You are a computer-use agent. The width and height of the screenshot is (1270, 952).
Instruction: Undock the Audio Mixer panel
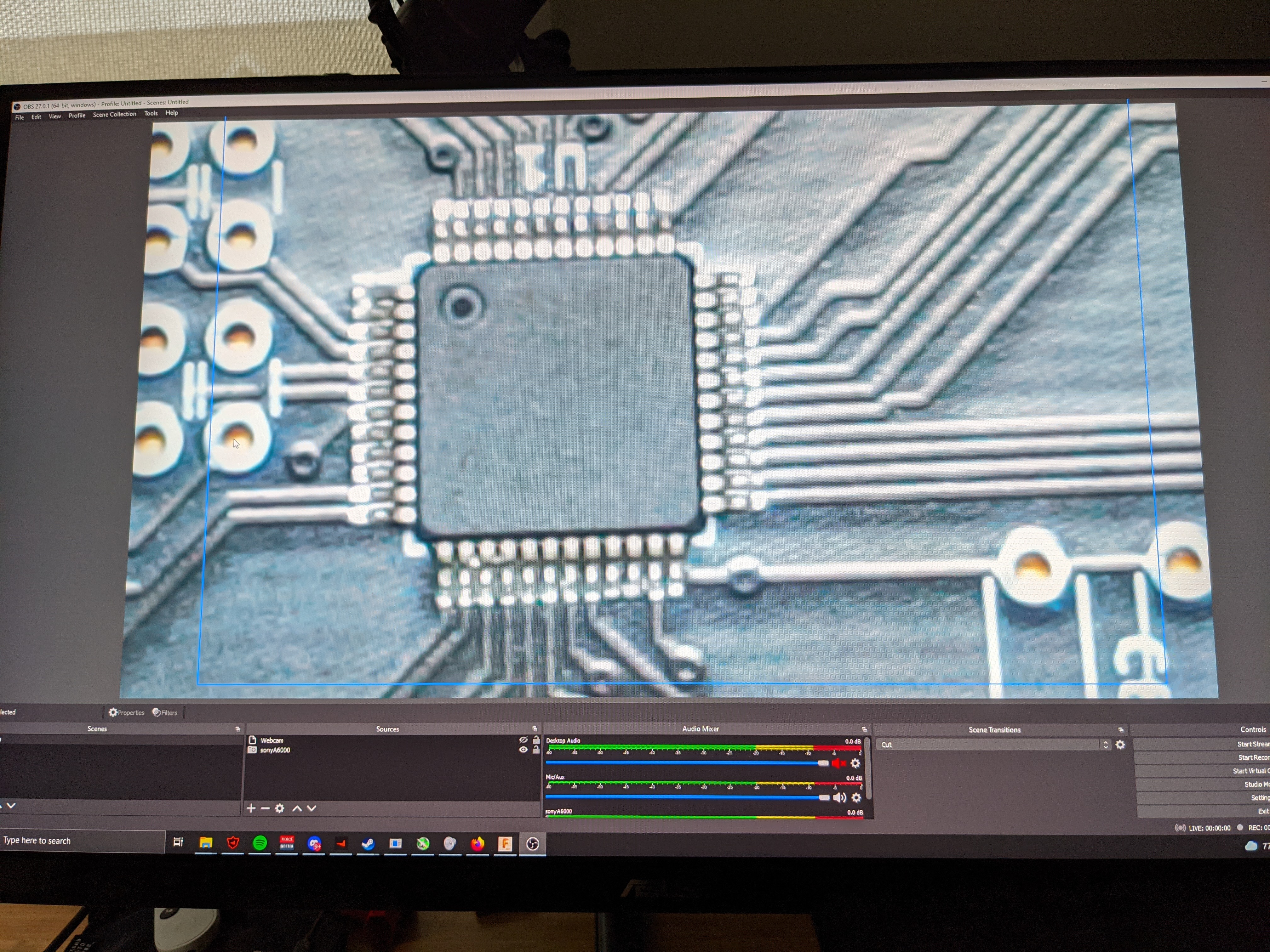point(864,729)
